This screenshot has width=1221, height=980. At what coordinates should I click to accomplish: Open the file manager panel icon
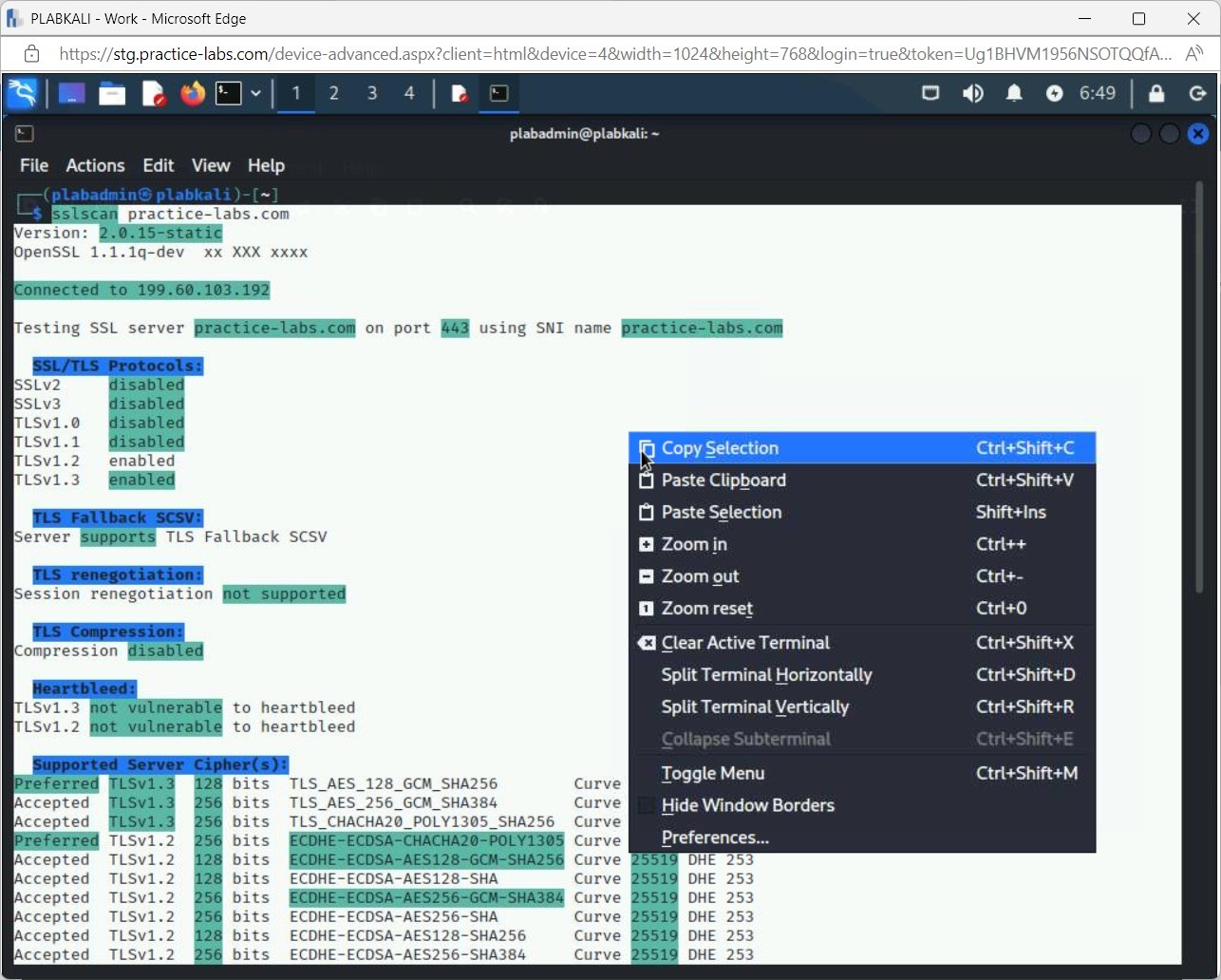[112, 93]
